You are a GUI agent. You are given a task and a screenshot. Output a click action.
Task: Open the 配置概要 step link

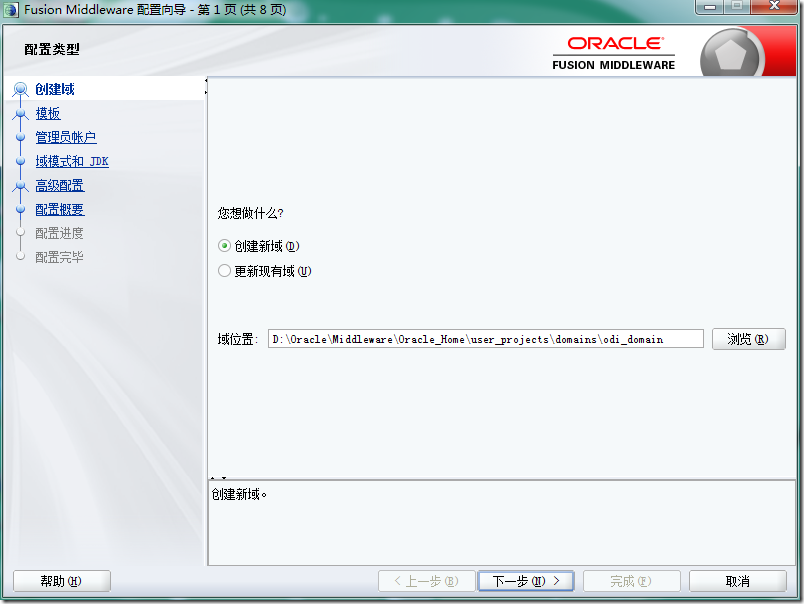[x=60, y=210]
